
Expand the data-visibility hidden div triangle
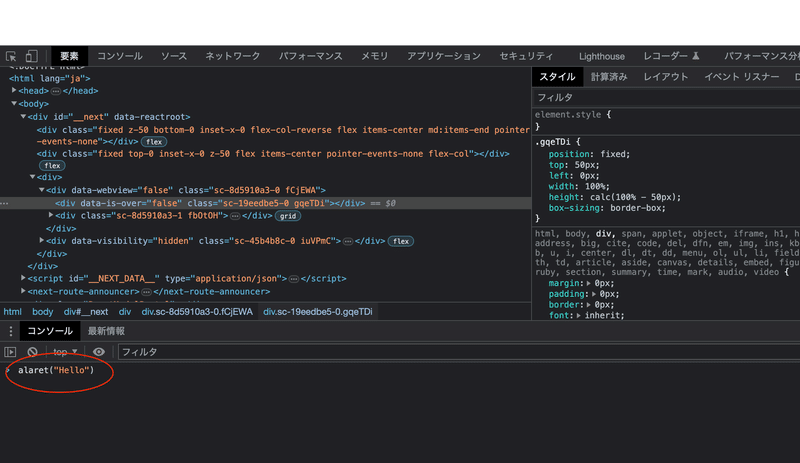(x=42, y=240)
